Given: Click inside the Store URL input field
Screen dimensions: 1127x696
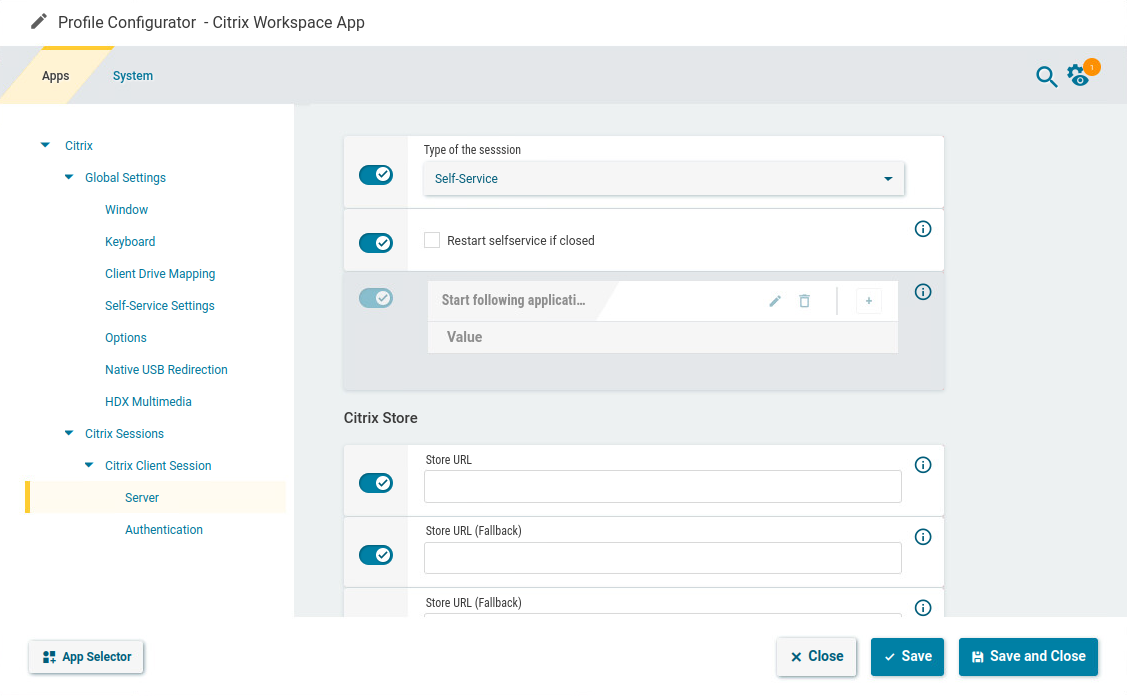Looking at the screenshot, I should [x=662, y=487].
